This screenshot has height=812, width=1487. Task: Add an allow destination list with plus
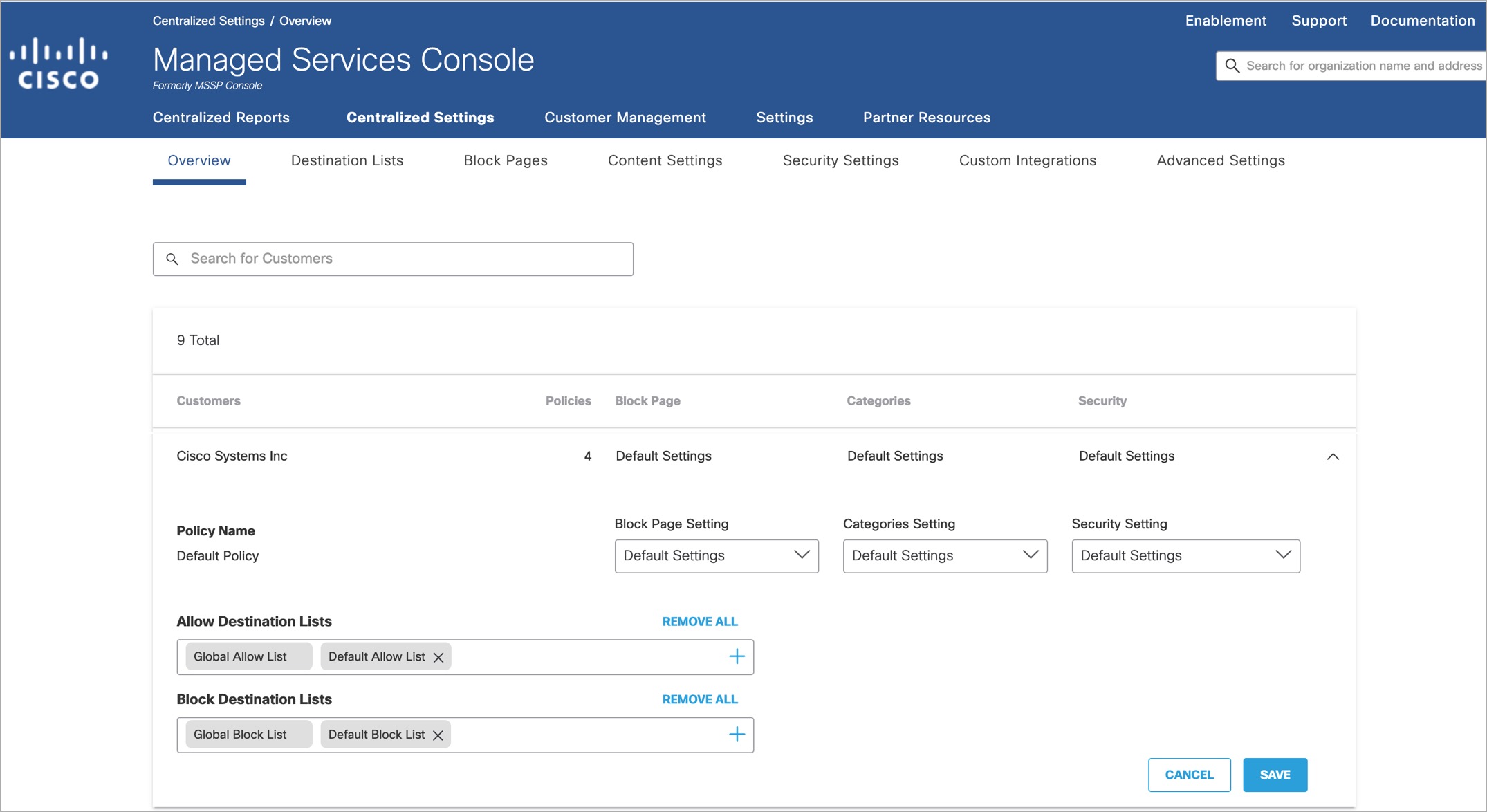737,656
